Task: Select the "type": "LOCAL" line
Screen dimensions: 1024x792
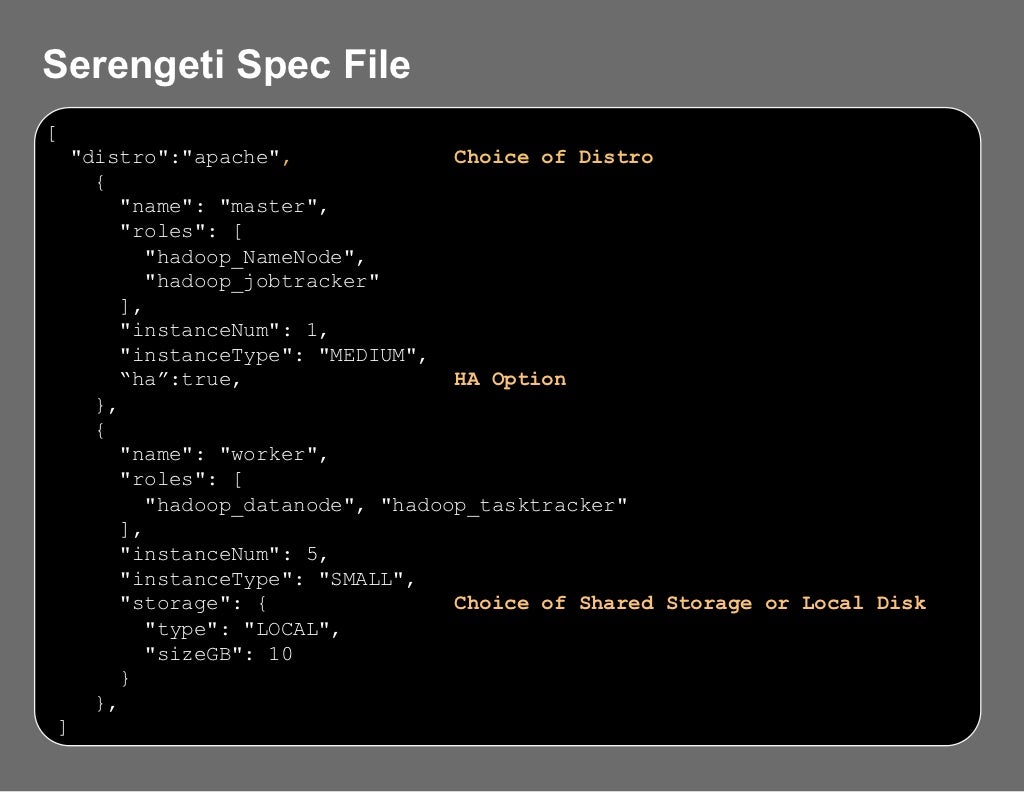Action: [x=243, y=629]
